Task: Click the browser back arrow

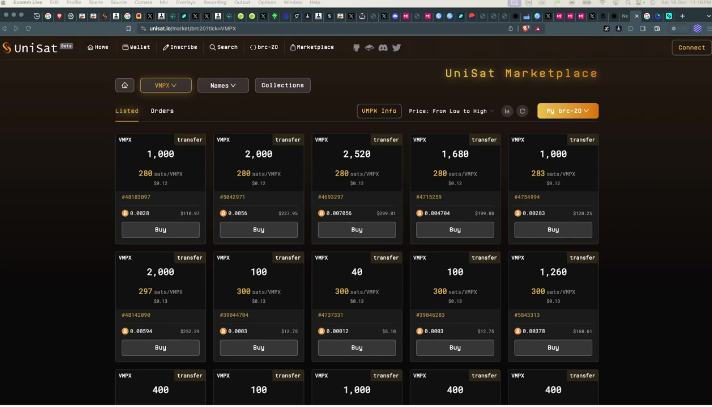Action: coord(5,29)
